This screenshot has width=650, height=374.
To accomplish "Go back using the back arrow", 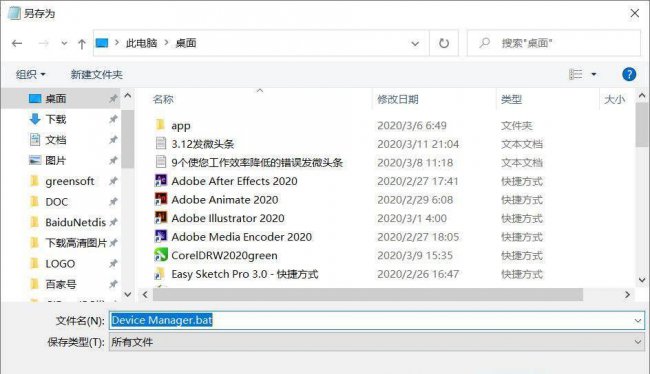I will coord(17,43).
